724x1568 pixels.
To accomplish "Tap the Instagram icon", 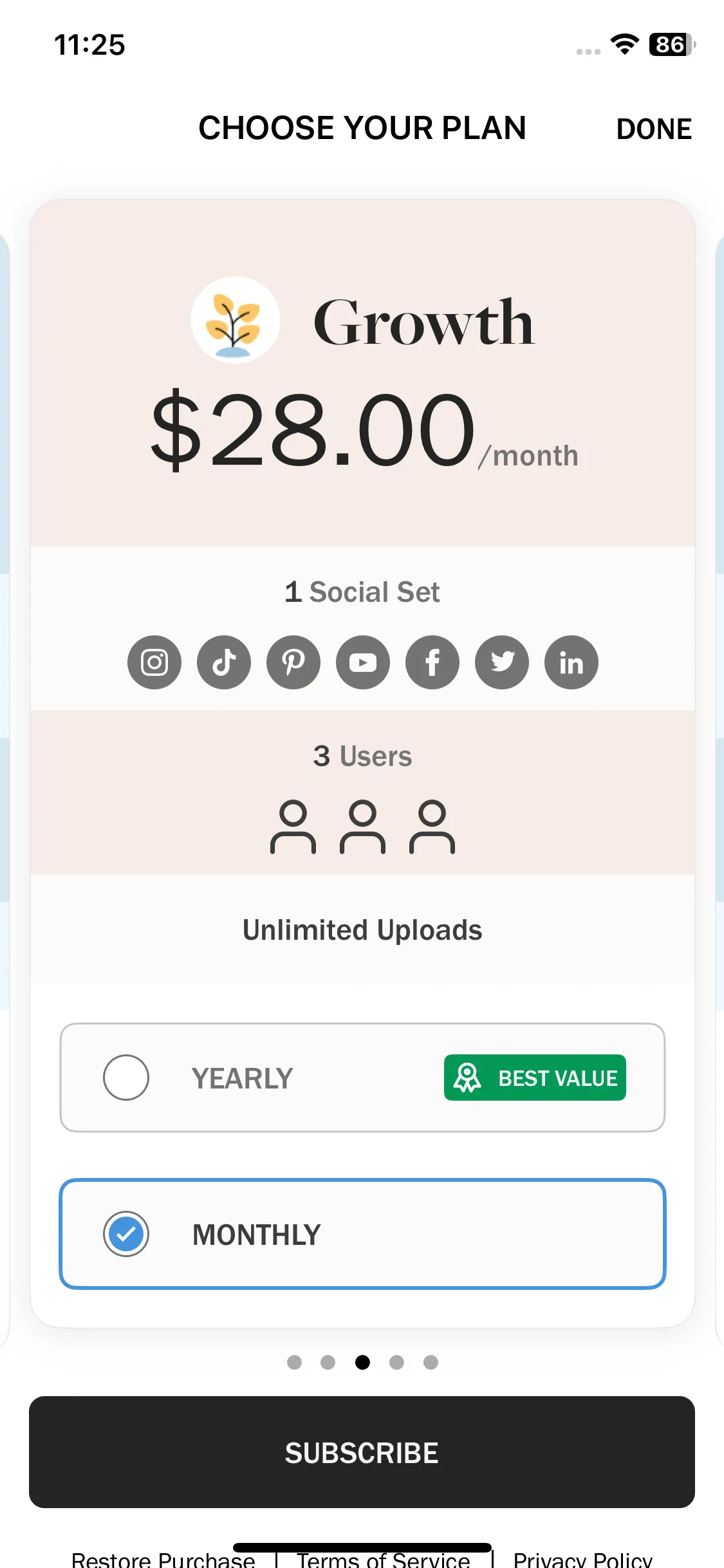I will [x=154, y=662].
